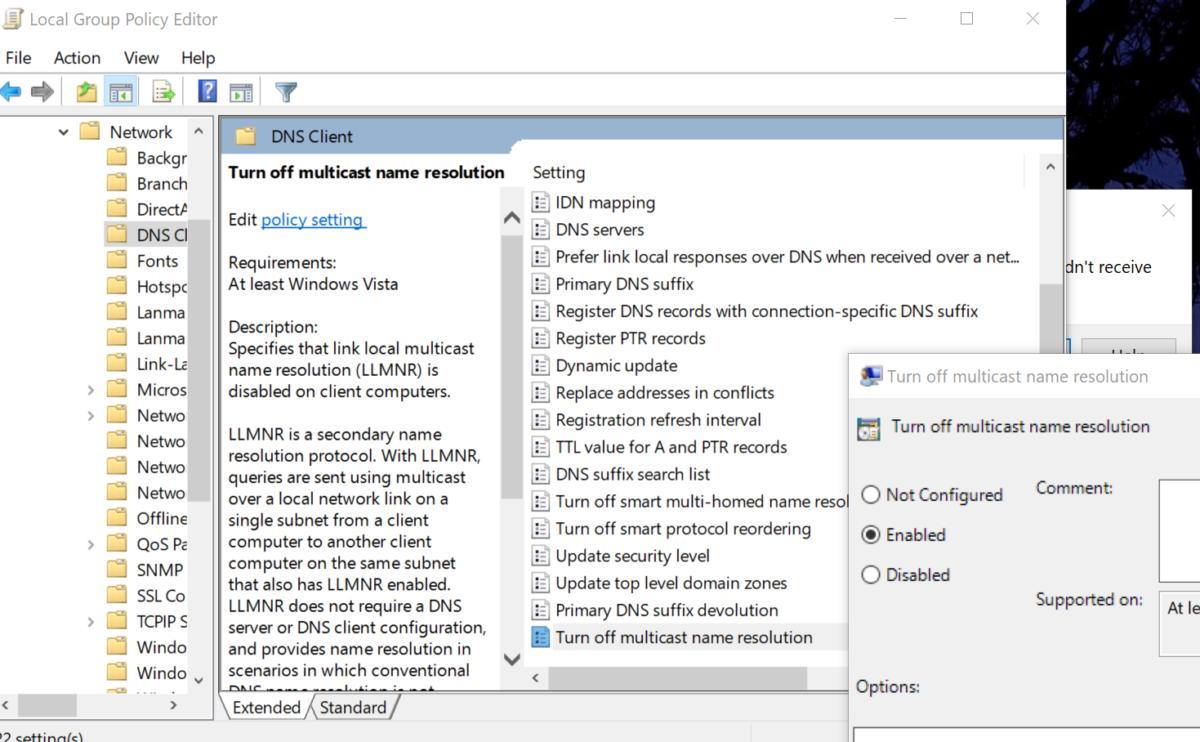Click the Forward navigation arrow
The image size is (1200, 742).
click(x=40, y=91)
